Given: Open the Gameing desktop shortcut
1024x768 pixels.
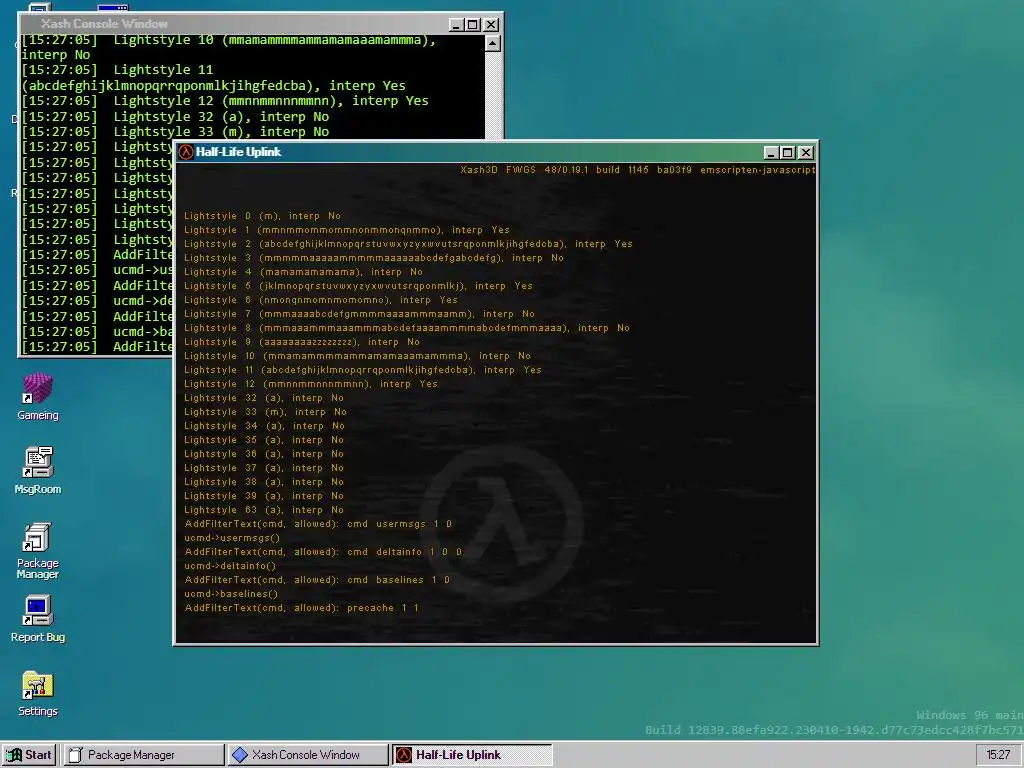Looking at the screenshot, I should [x=38, y=396].
